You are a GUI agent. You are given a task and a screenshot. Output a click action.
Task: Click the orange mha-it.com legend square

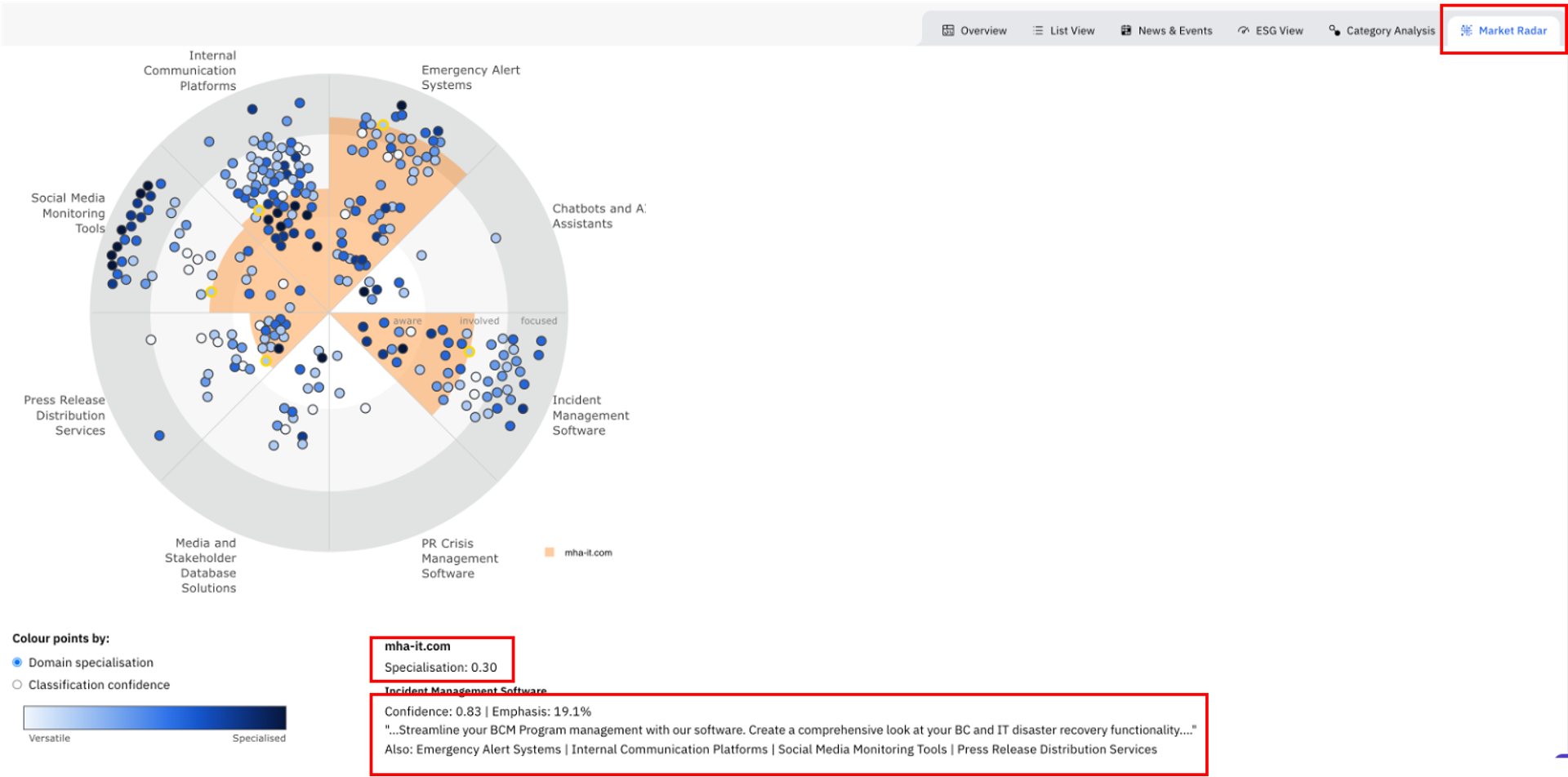click(550, 553)
